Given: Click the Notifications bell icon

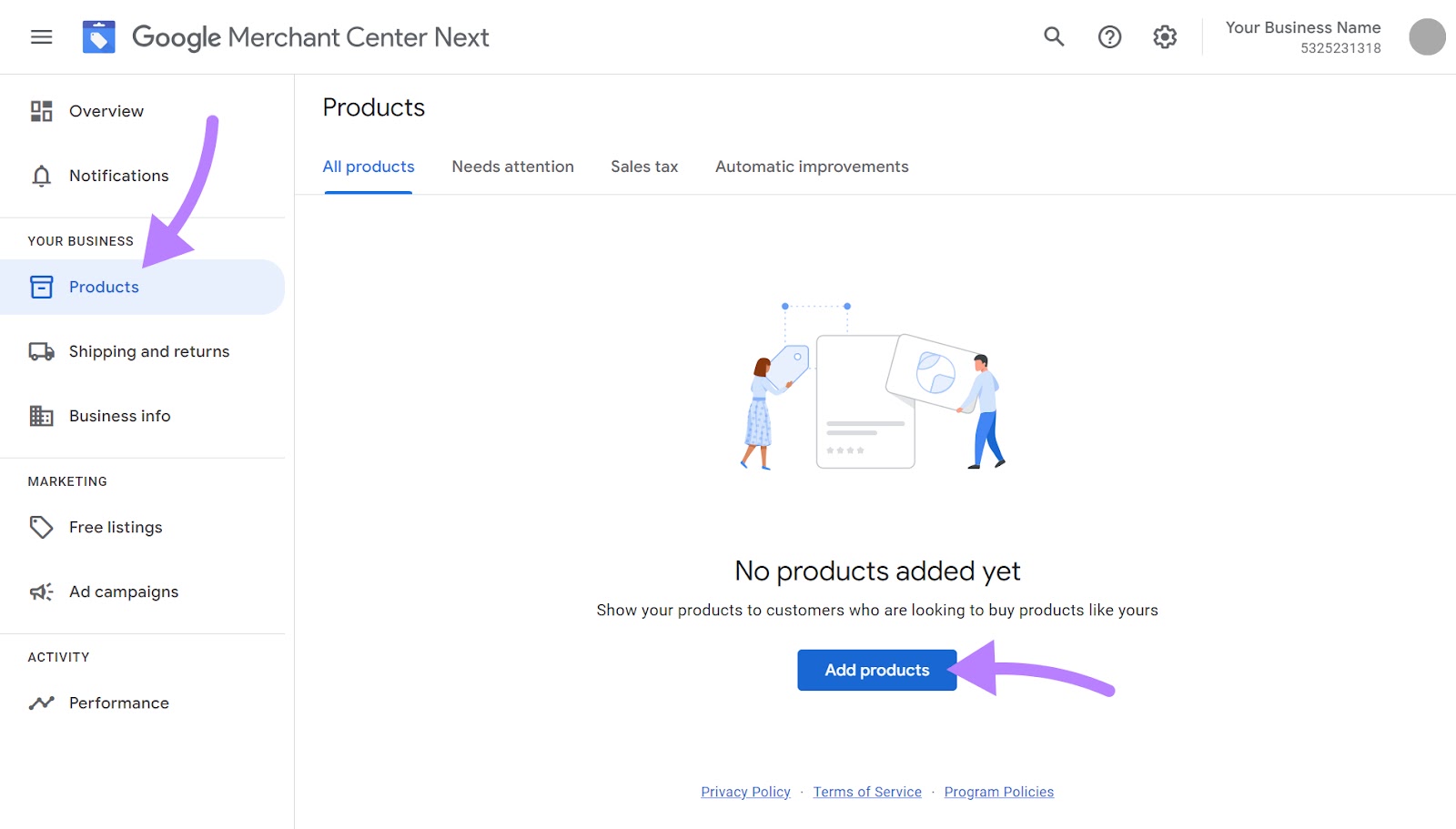Looking at the screenshot, I should click(x=41, y=176).
